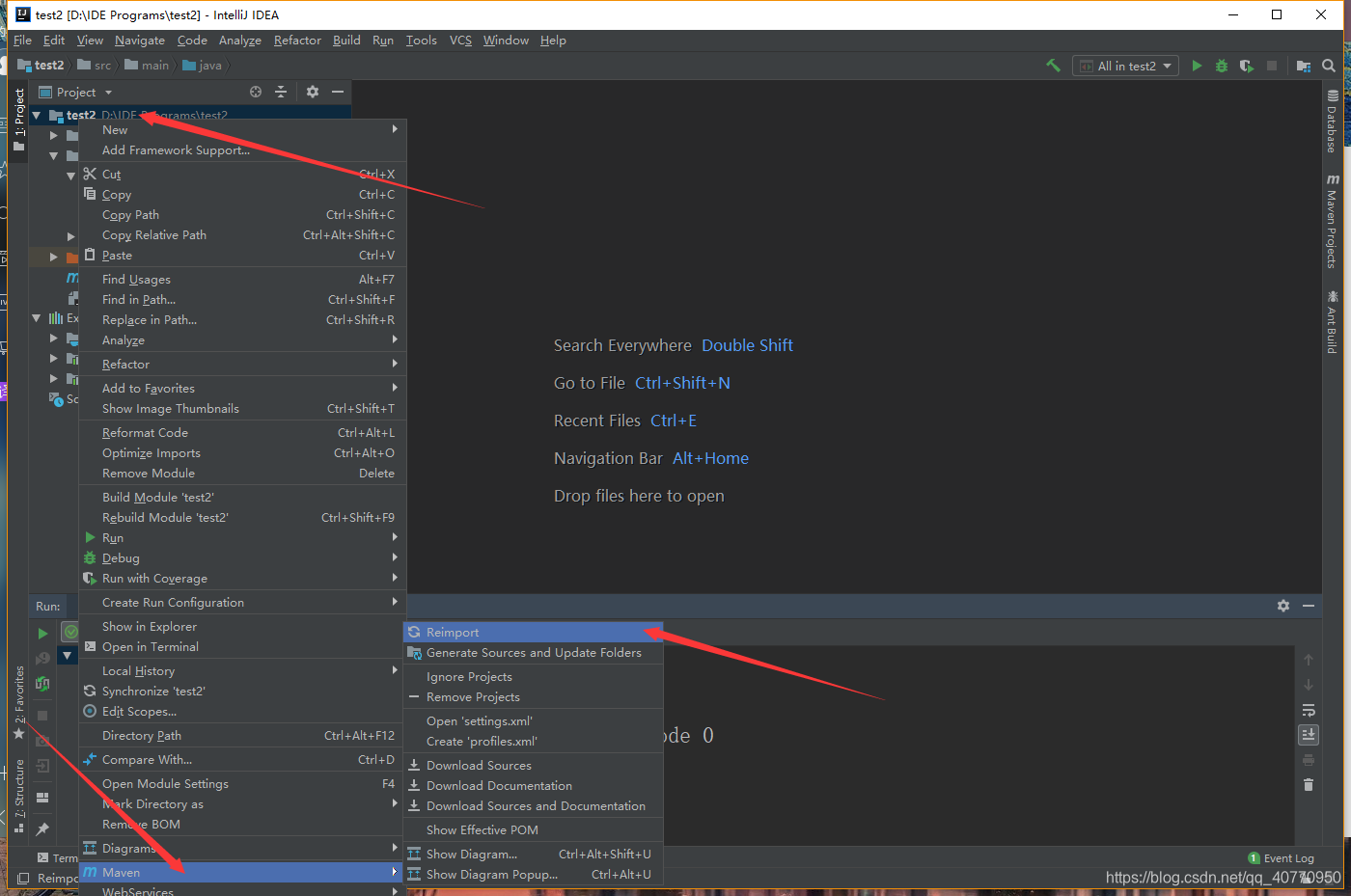
Task: Open Project panel settings gear
Action: [x=313, y=92]
